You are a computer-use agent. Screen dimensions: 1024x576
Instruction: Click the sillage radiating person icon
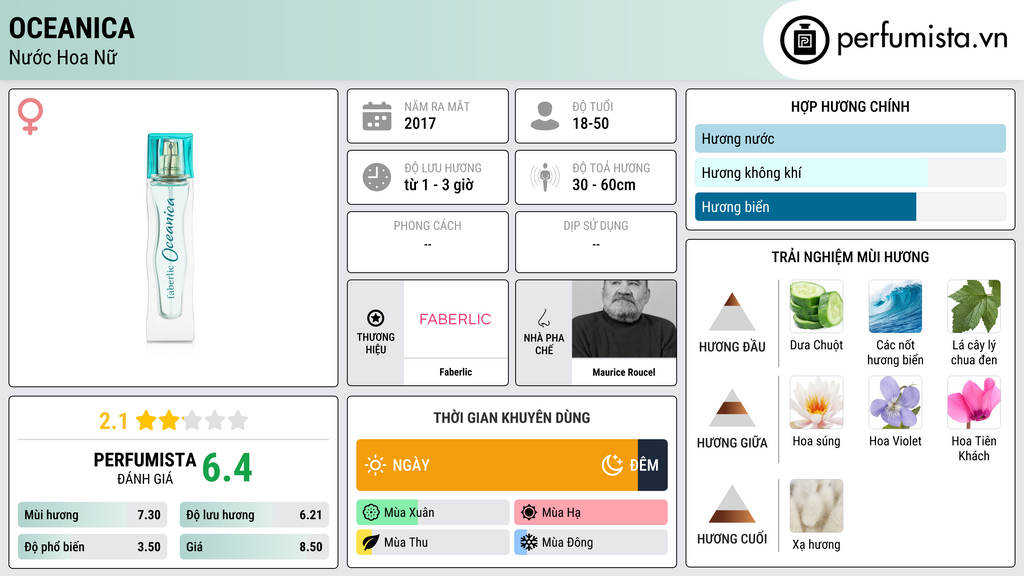545,177
